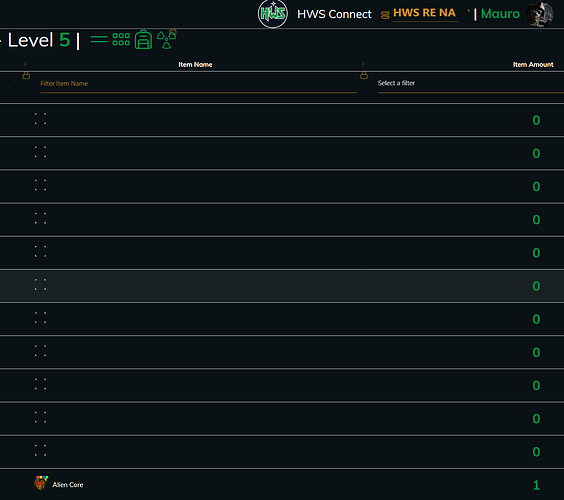Click the HWS Connect title link
The width and height of the screenshot is (564, 500).
click(x=334, y=14)
